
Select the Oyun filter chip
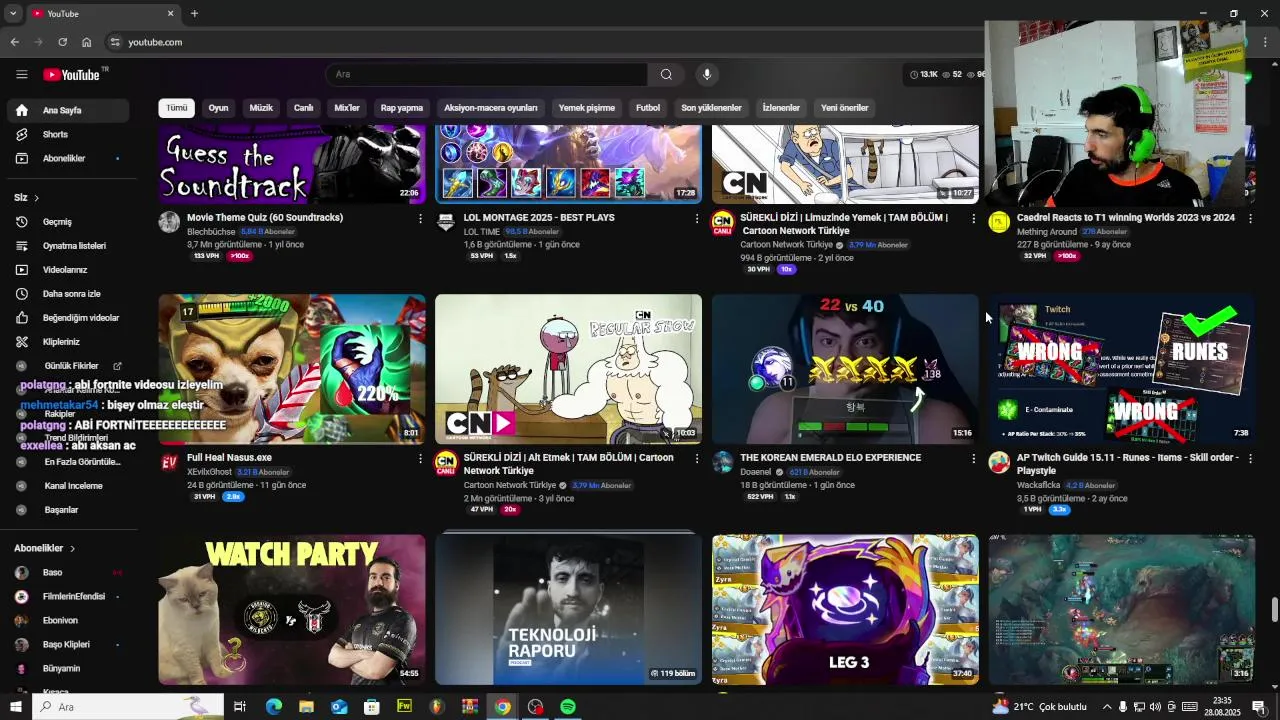(218, 108)
